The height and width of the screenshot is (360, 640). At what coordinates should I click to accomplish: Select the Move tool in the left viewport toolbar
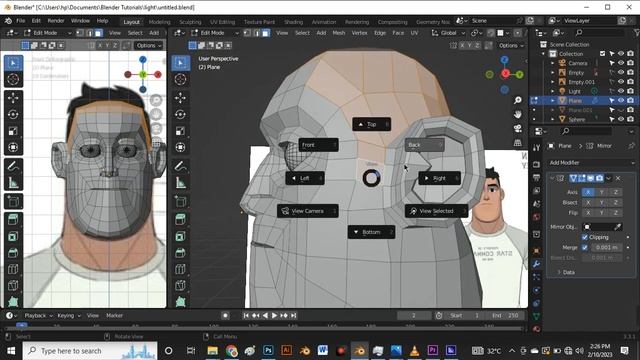13,97
